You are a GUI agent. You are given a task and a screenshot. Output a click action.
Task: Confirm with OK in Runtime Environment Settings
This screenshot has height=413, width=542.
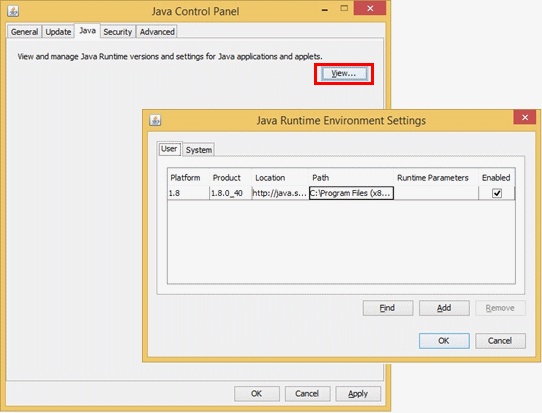pyautogui.click(x=444, y=341)
